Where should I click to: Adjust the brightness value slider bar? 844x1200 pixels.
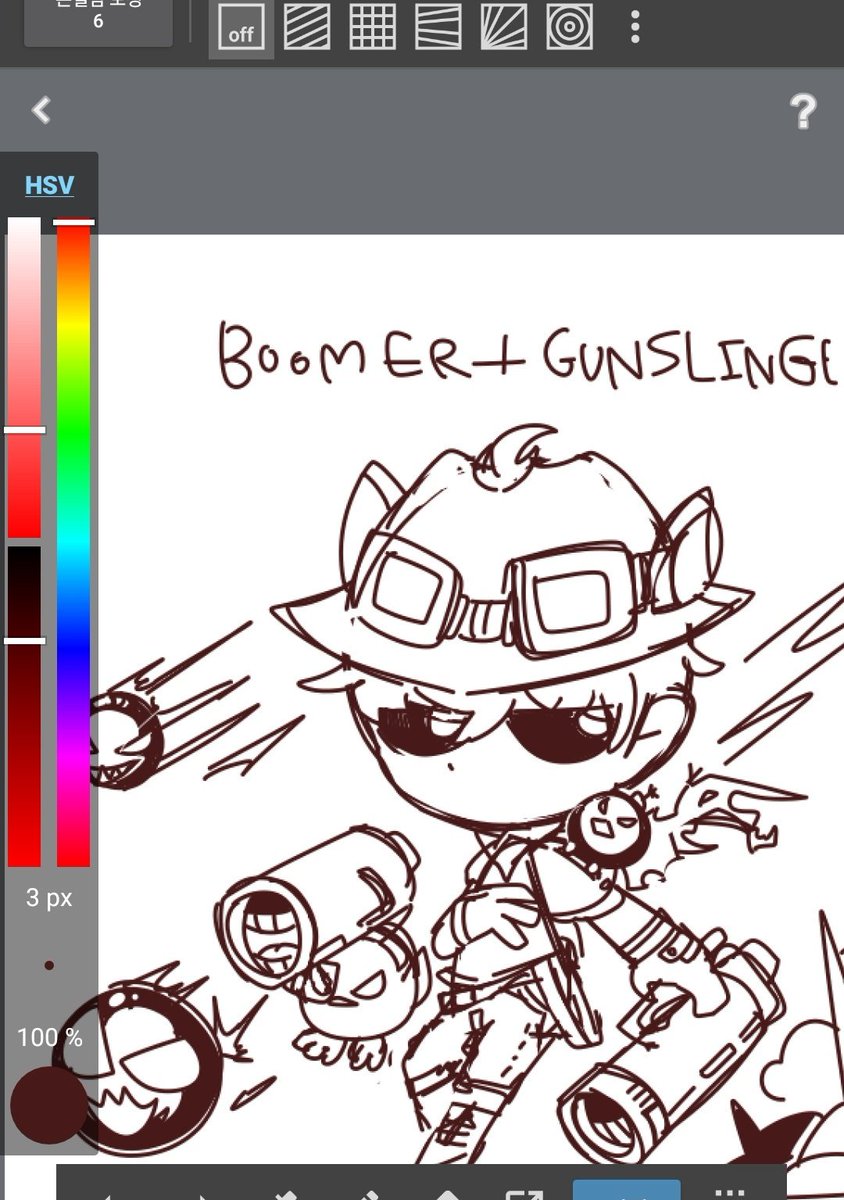click(24, 706)
